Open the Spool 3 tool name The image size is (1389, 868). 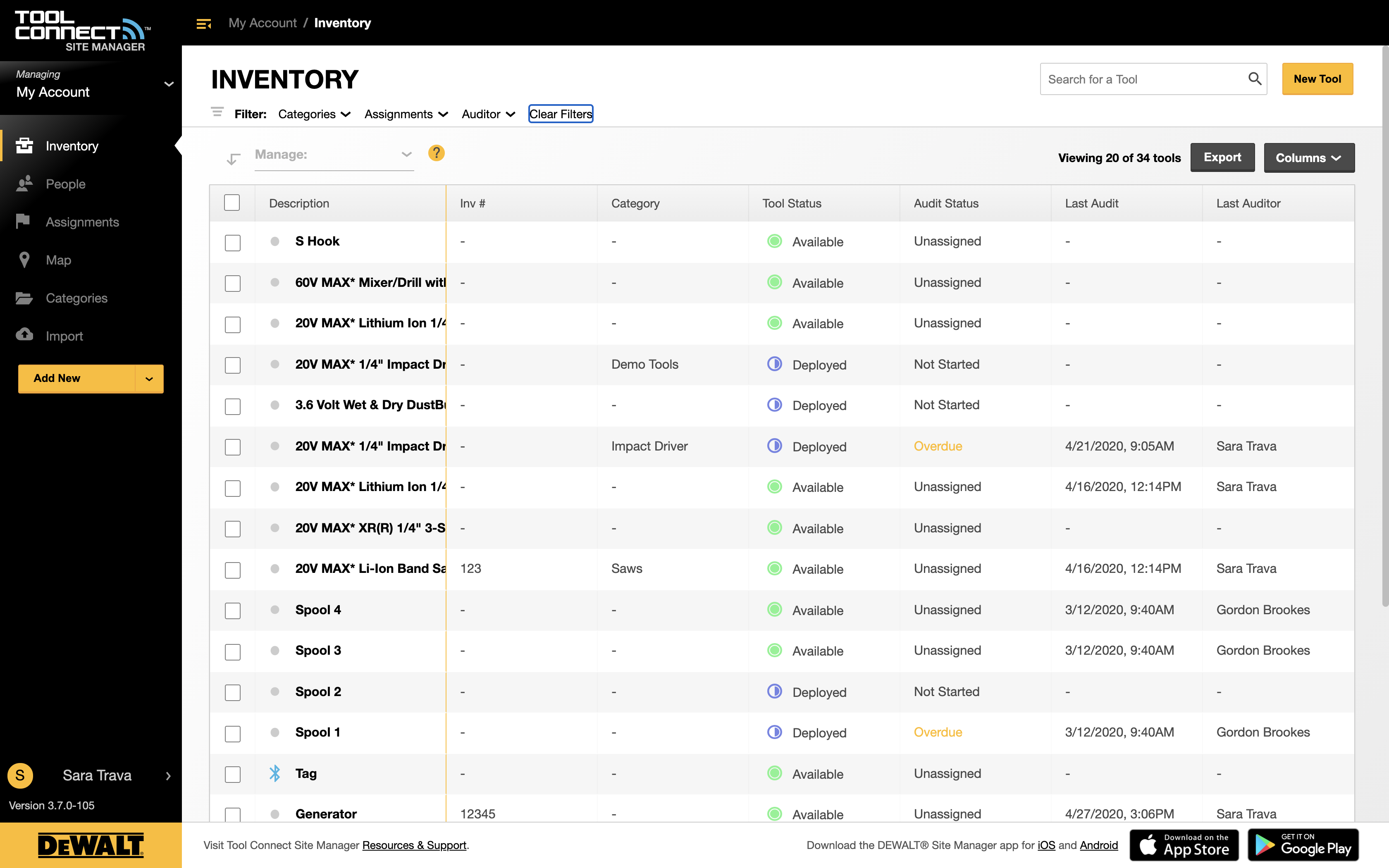click(x=318, y=651)
